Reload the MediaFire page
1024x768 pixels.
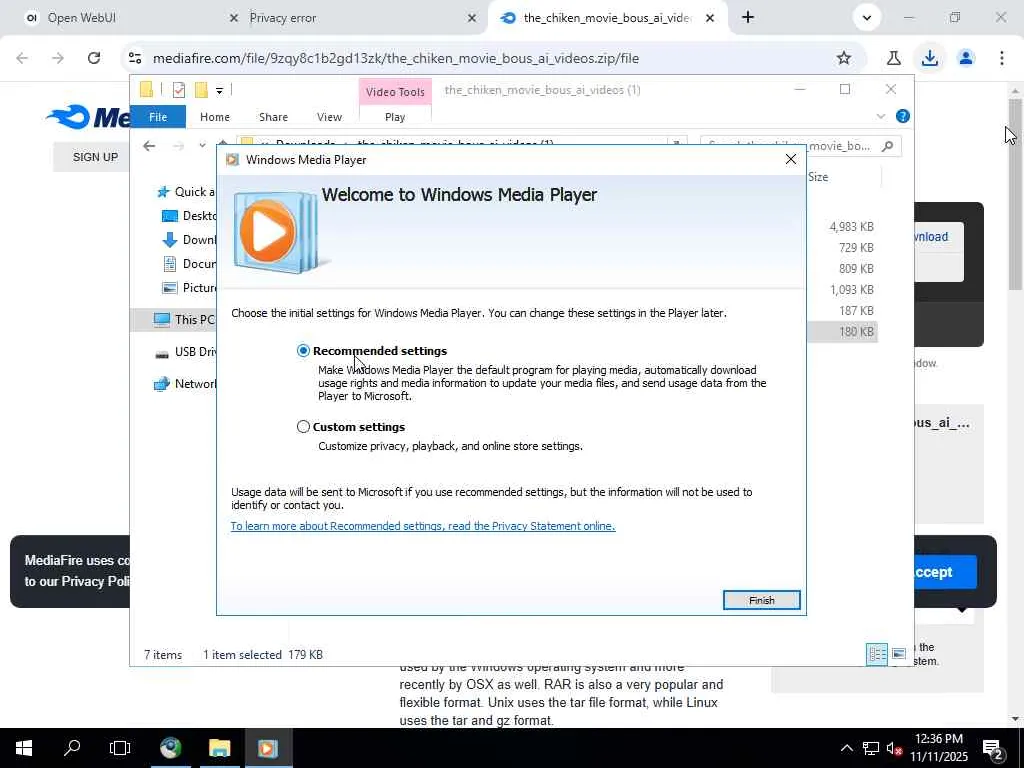[x=94, y=58]
